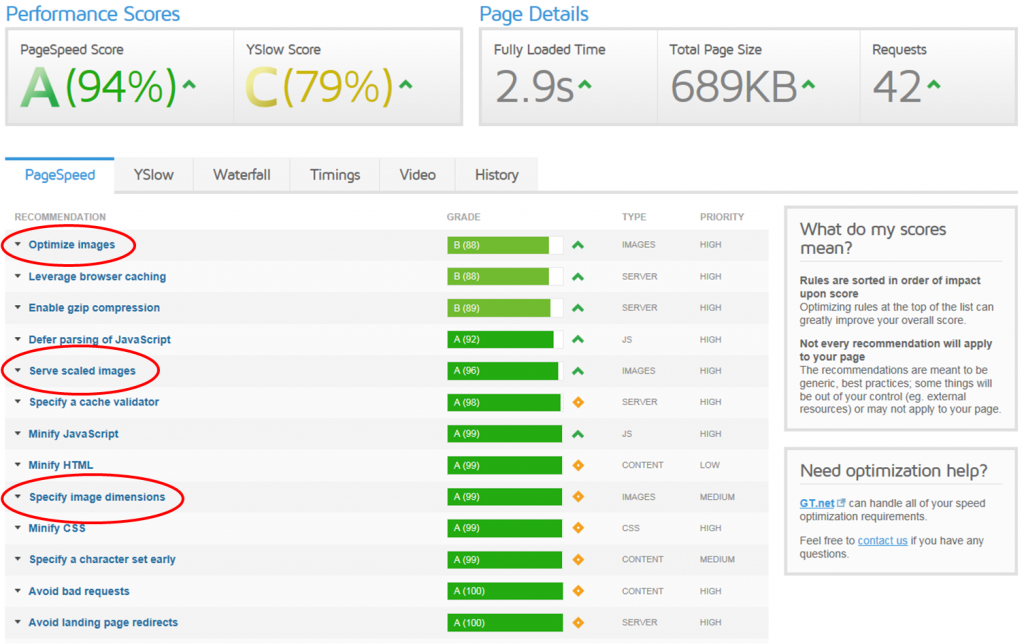Switch to the YSlow tab
Image resolution: width=1024 pixels, height=644 pixels.
(x=153, y=175)
